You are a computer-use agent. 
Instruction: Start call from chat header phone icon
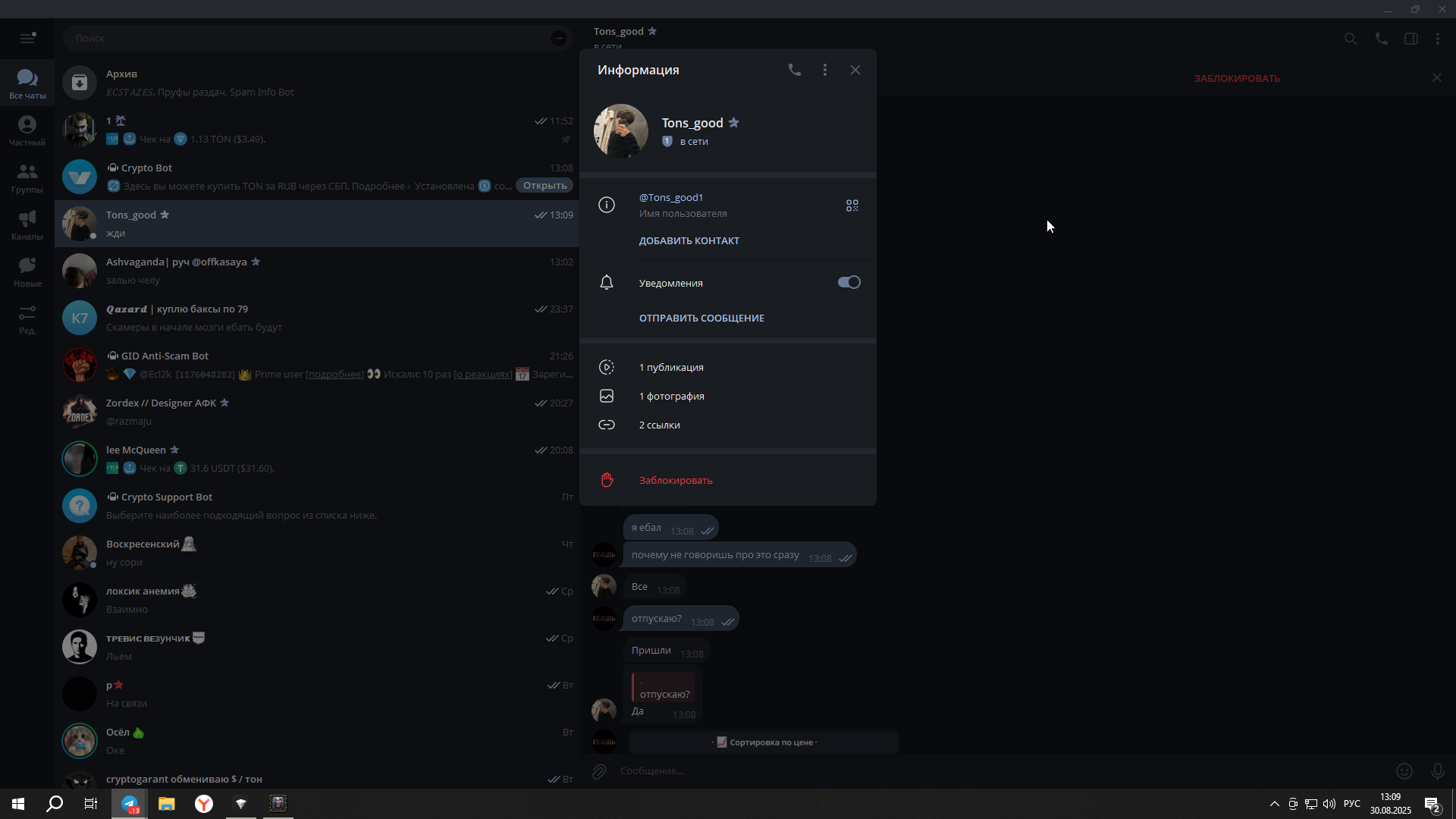[x=1382, y=39]
